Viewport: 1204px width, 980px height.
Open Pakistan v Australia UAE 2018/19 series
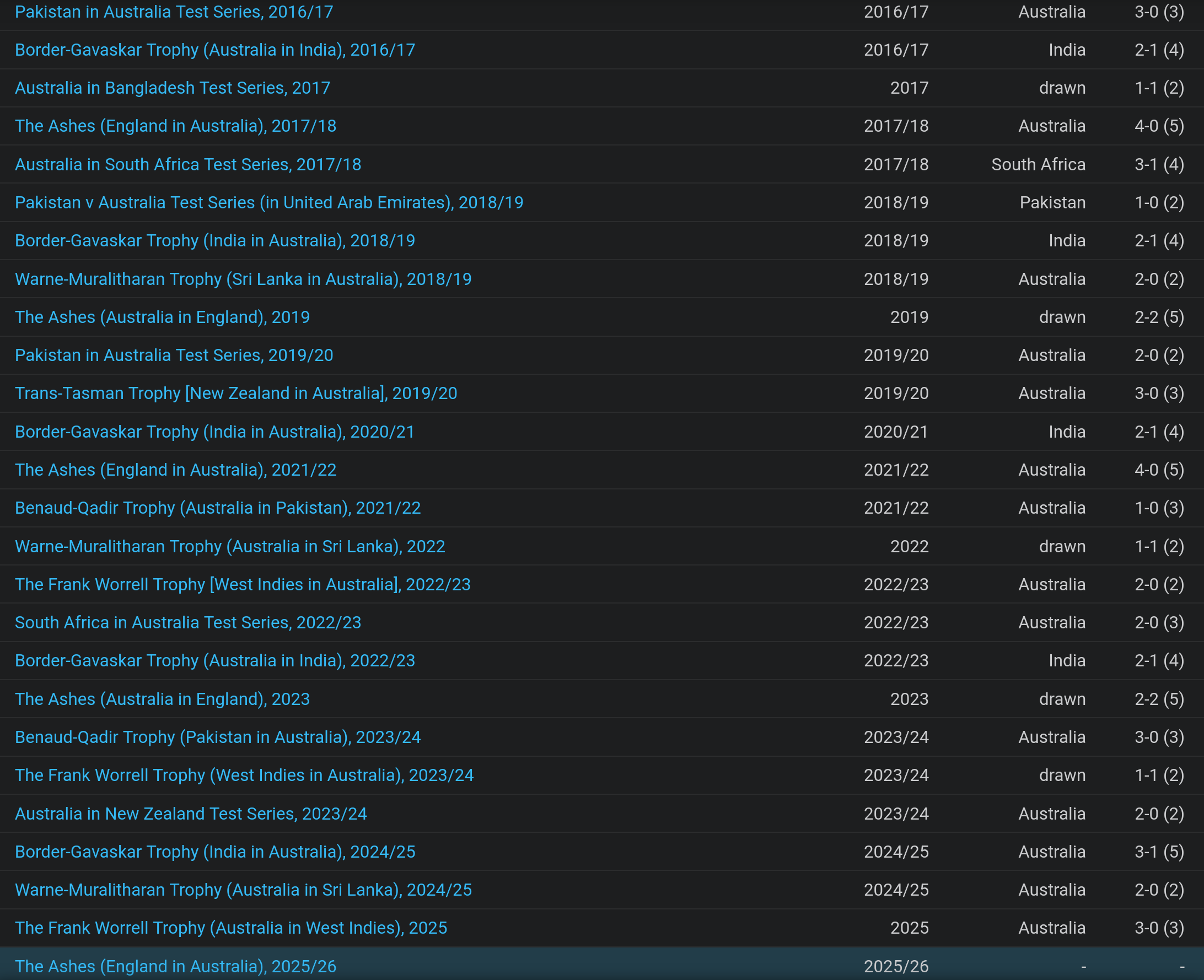click(x=268, y=203)
